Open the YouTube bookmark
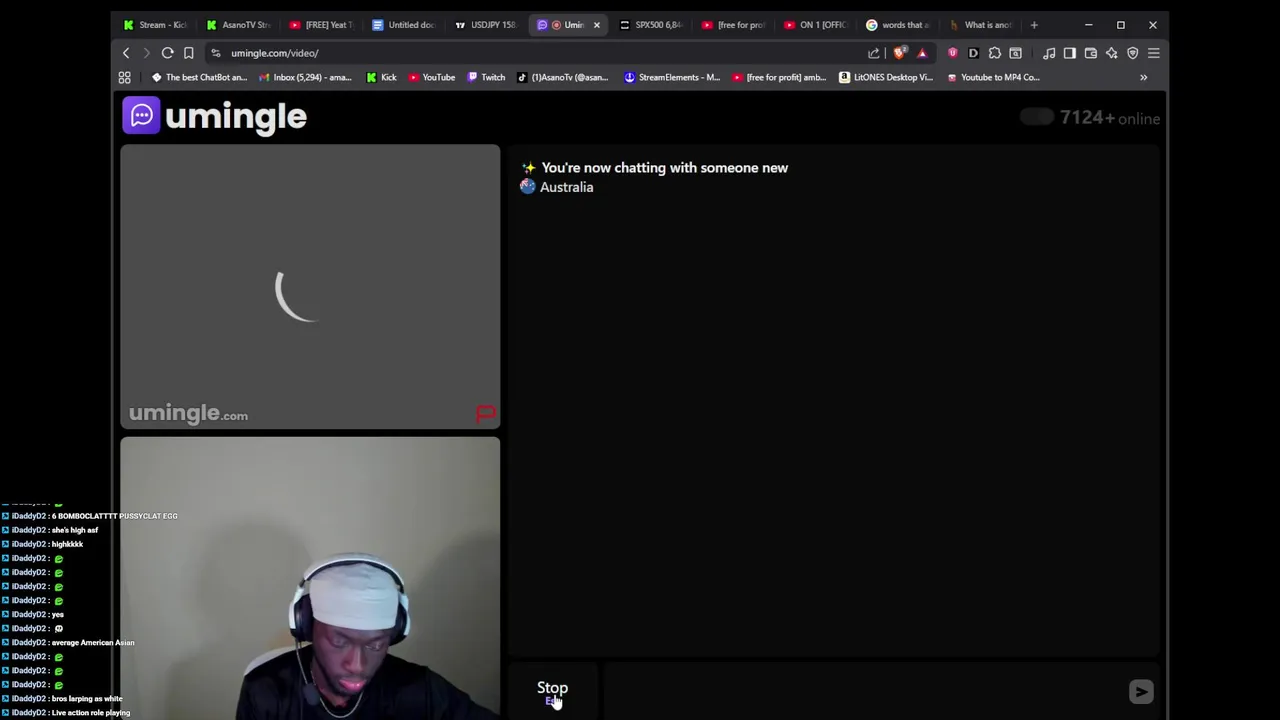Viewport: 1280px width, 720px height. 431,77
